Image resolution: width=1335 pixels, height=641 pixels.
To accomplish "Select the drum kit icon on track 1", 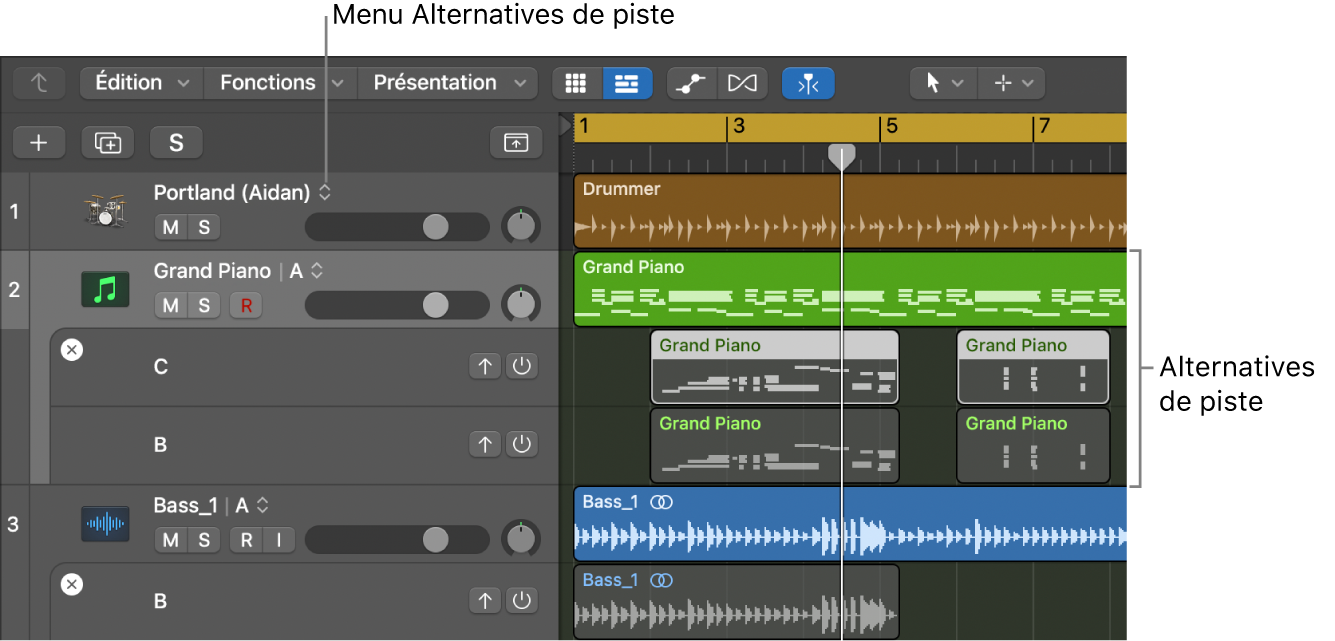I will 105,211.
